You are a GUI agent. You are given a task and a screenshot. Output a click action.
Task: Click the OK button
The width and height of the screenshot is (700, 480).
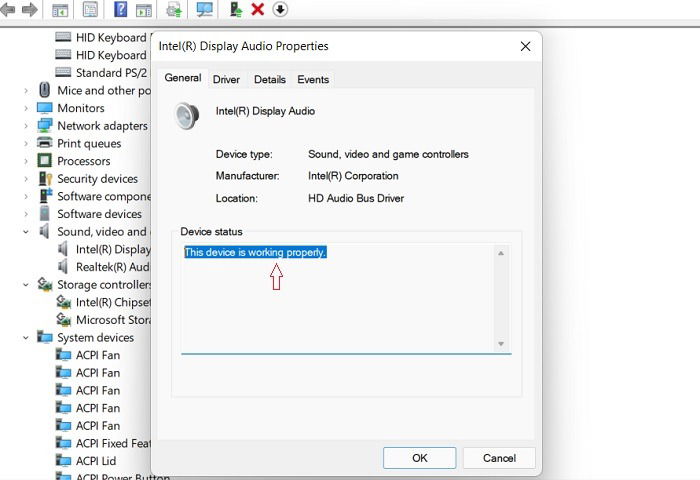[x=420, y=458]
